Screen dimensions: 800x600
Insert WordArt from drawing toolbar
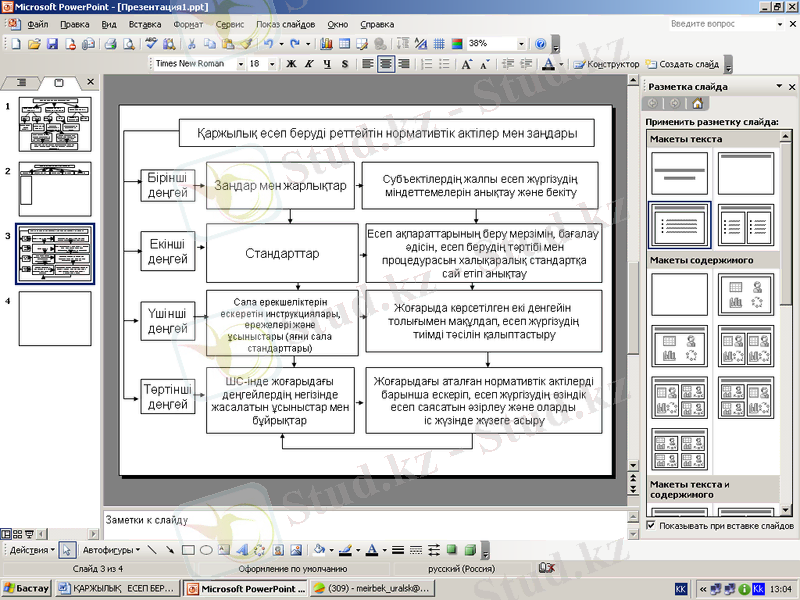[241, 550]
